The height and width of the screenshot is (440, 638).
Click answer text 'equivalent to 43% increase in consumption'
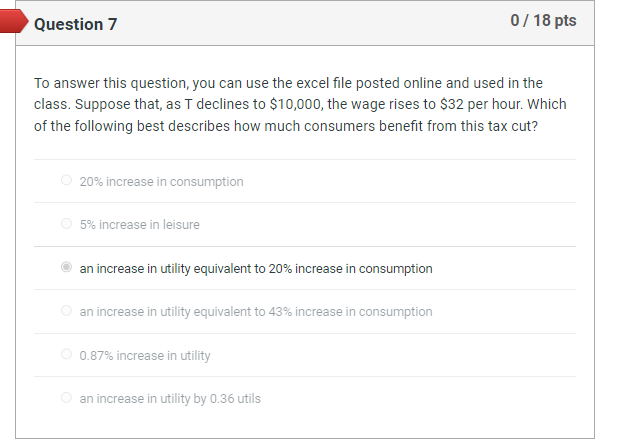coord(256,311)
